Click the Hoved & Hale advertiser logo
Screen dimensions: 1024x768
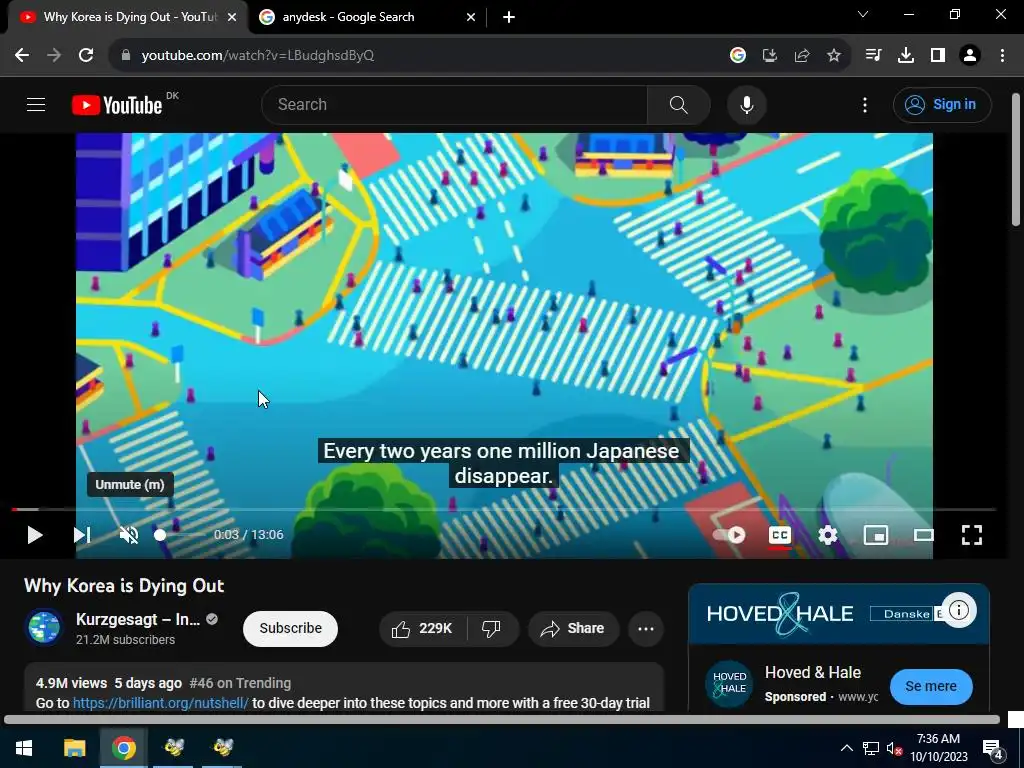[x=729, y=683]
